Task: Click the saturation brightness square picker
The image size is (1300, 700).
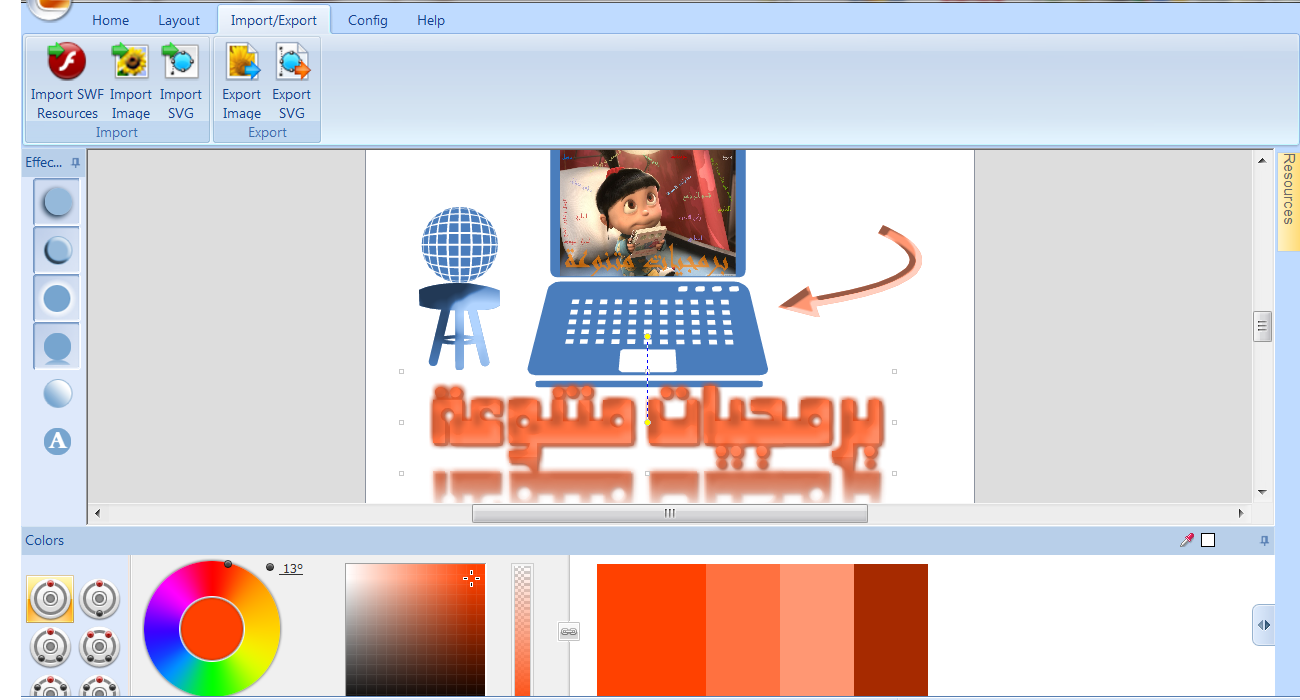Action: tap(415, 630)
